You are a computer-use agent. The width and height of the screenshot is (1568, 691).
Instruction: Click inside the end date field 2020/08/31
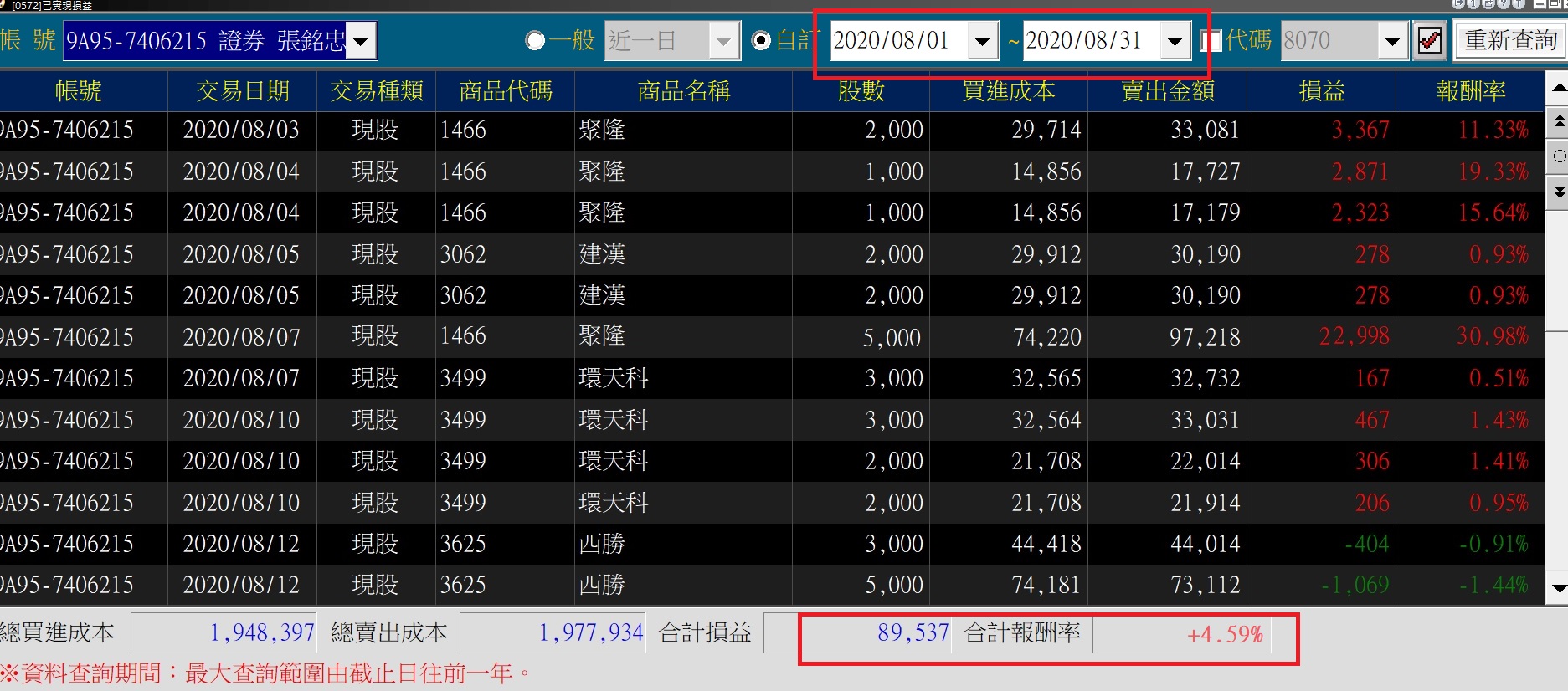point(1091,41)
